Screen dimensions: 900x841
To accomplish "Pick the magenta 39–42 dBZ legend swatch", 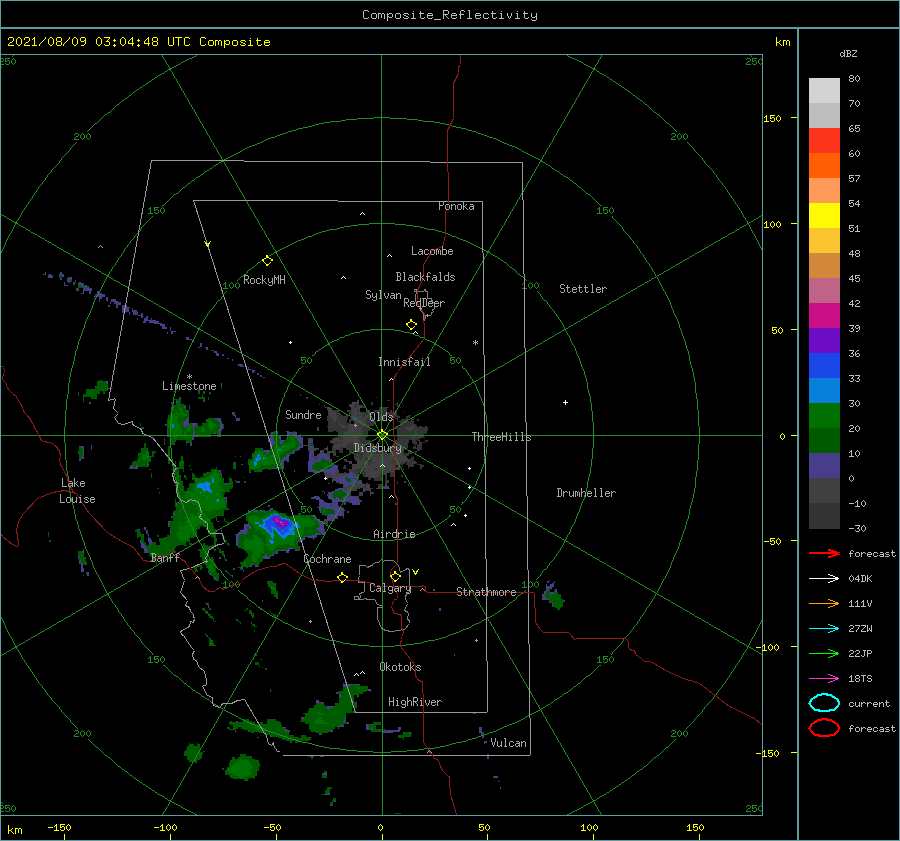I will 824,316.
